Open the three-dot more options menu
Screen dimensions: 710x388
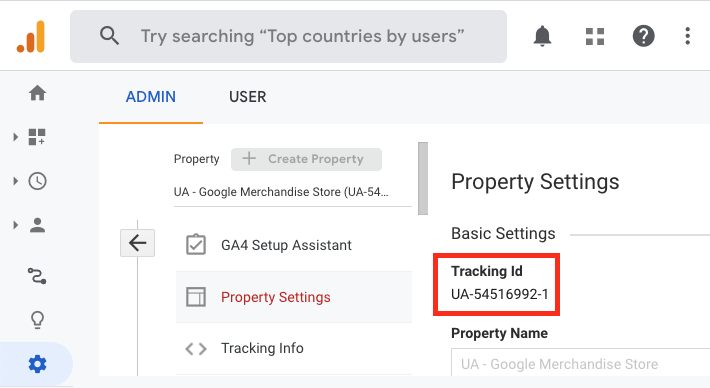687,36
